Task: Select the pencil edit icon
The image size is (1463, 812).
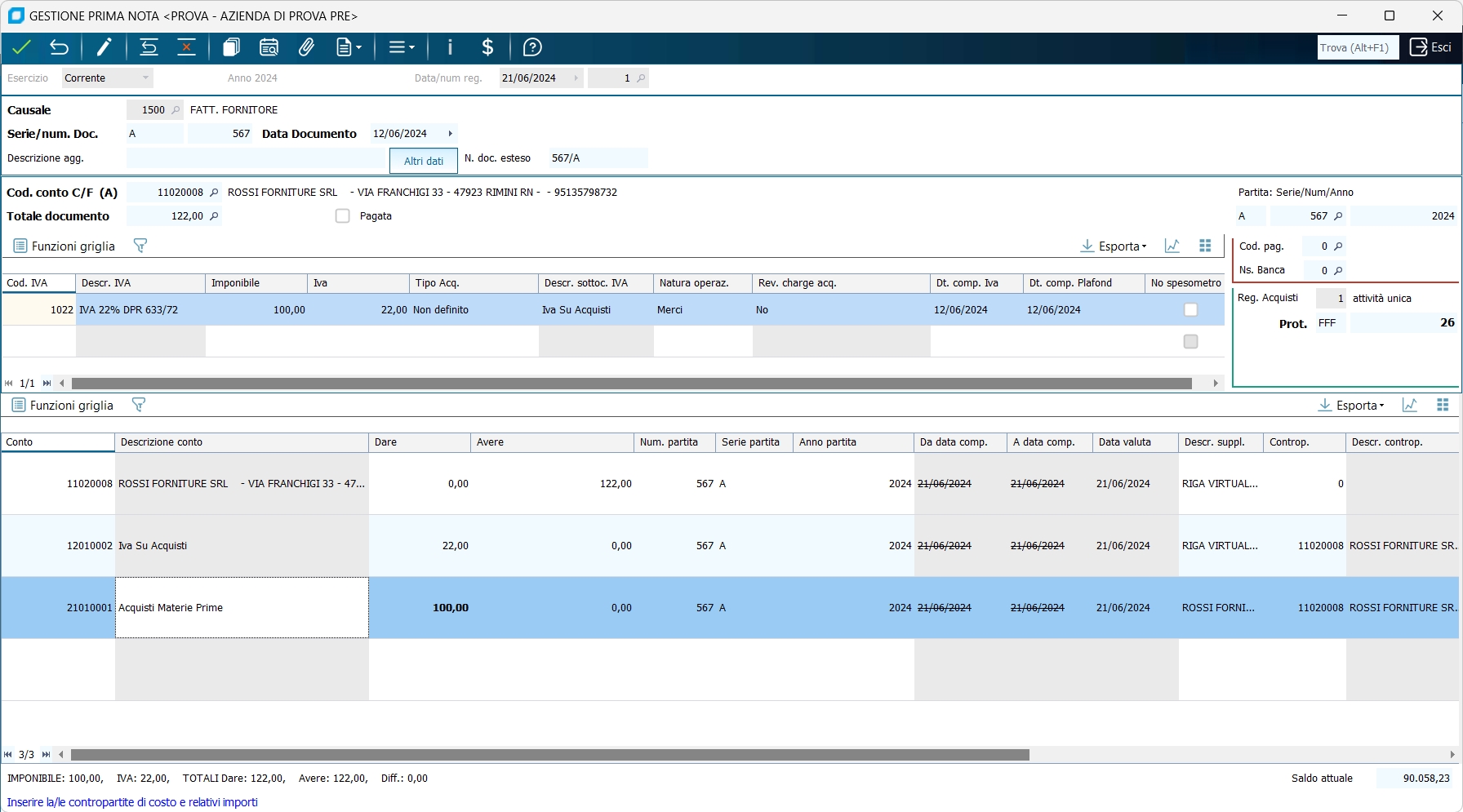Action: [104, 47]
